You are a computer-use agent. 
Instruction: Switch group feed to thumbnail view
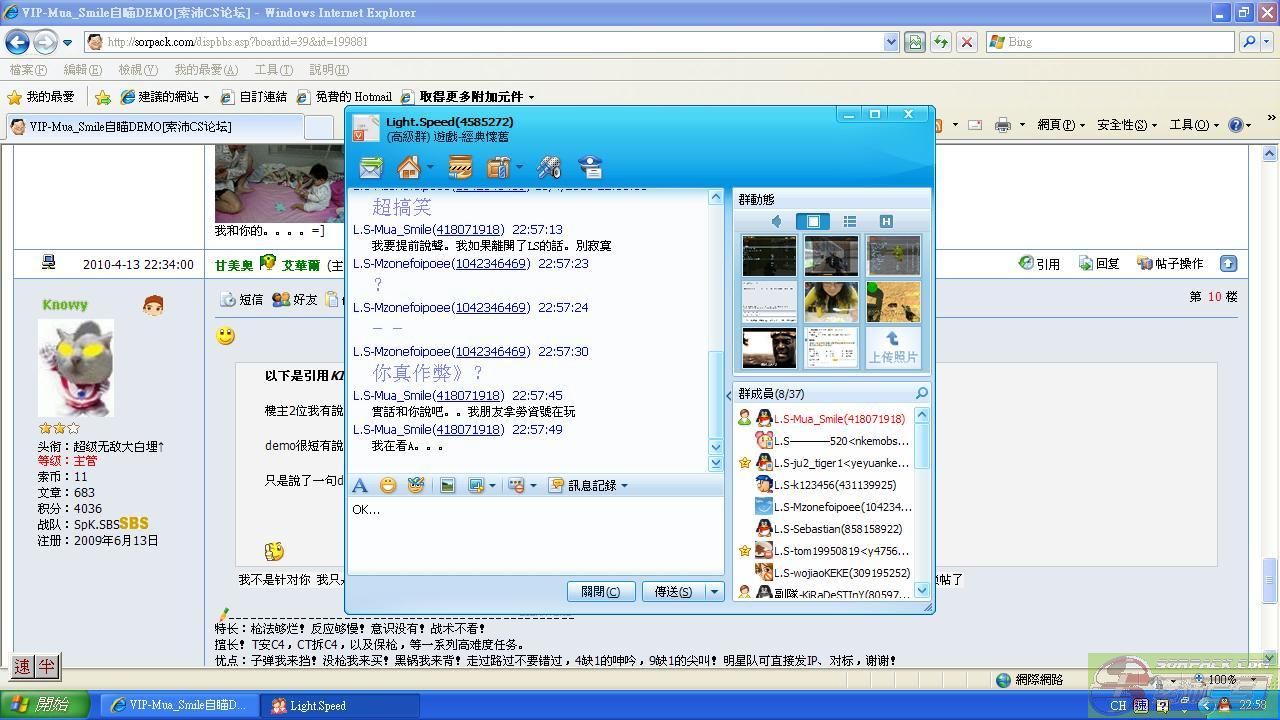[813, 221]
